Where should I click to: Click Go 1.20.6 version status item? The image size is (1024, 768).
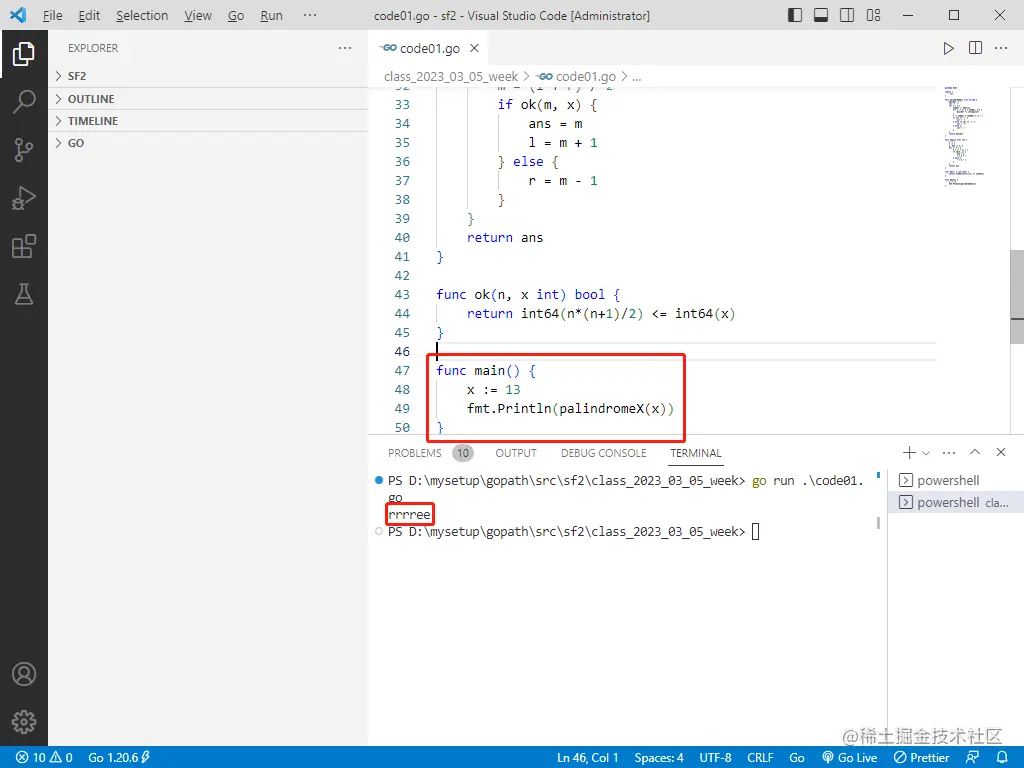119,758
